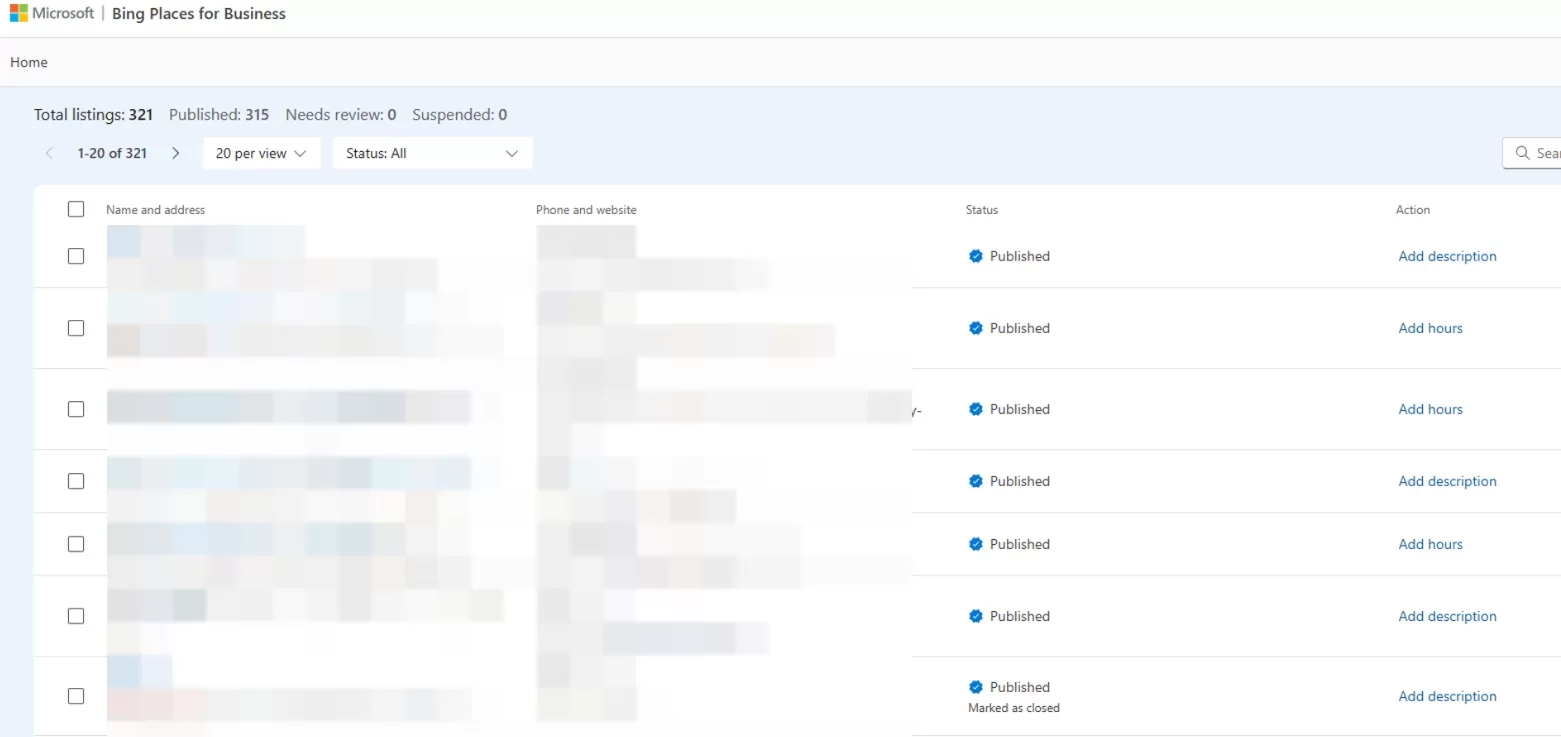Click verified badge of 'Marked as closed' listing
The width and height of the screenshot is (1561, 737).
(x=976, y=687)
